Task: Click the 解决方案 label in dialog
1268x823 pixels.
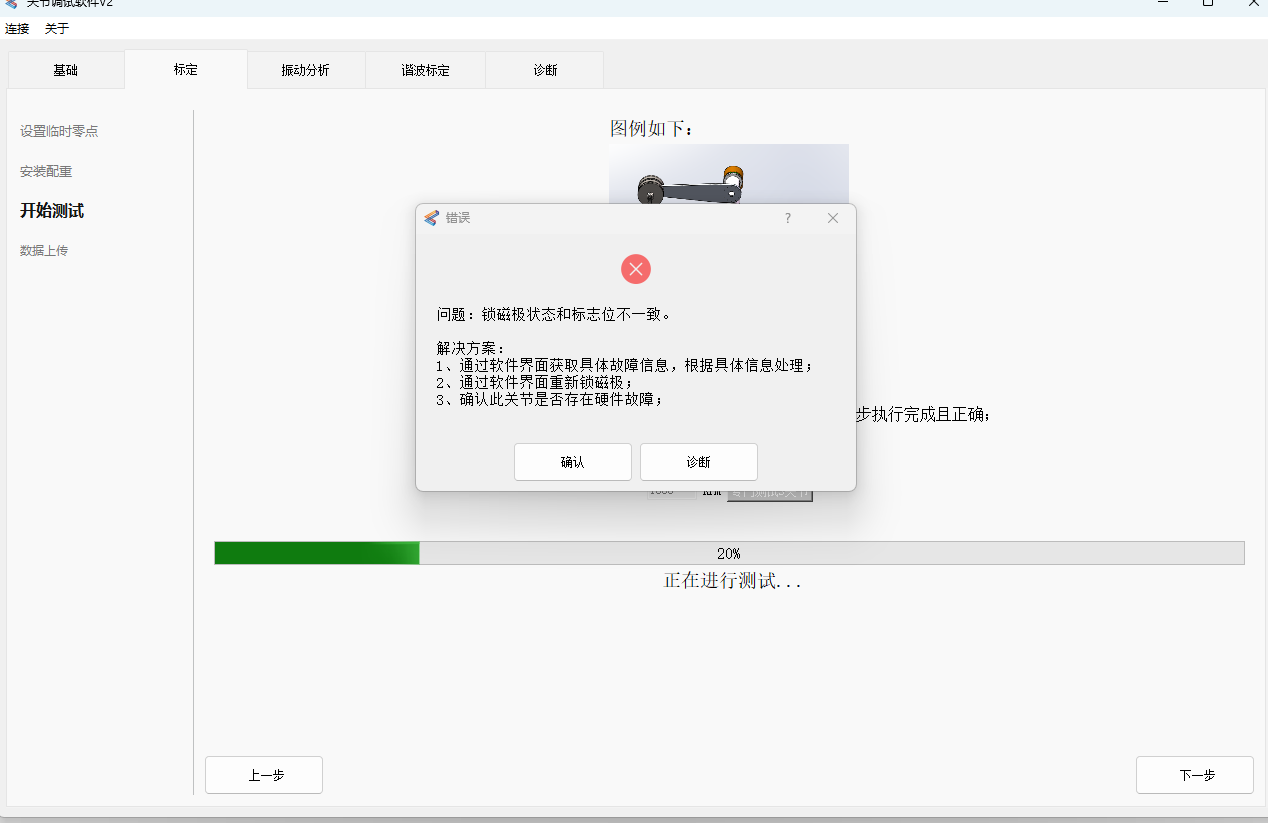Action: point(471,348)
